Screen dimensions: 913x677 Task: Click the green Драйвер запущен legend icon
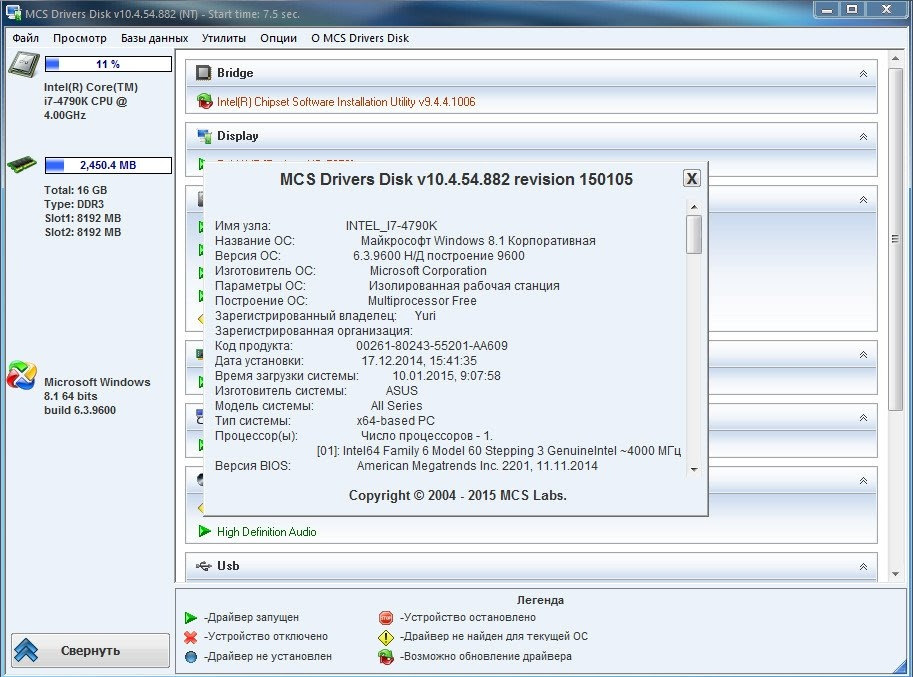click(191, 618)
